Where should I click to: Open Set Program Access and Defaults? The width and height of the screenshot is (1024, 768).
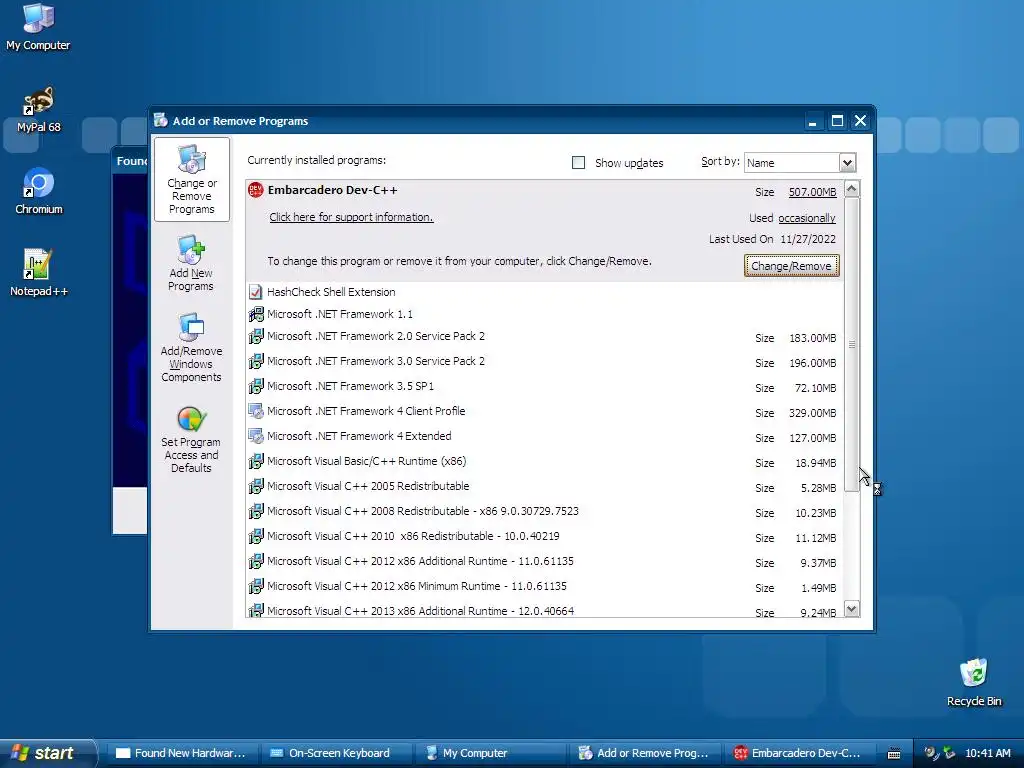pos(191,439)
